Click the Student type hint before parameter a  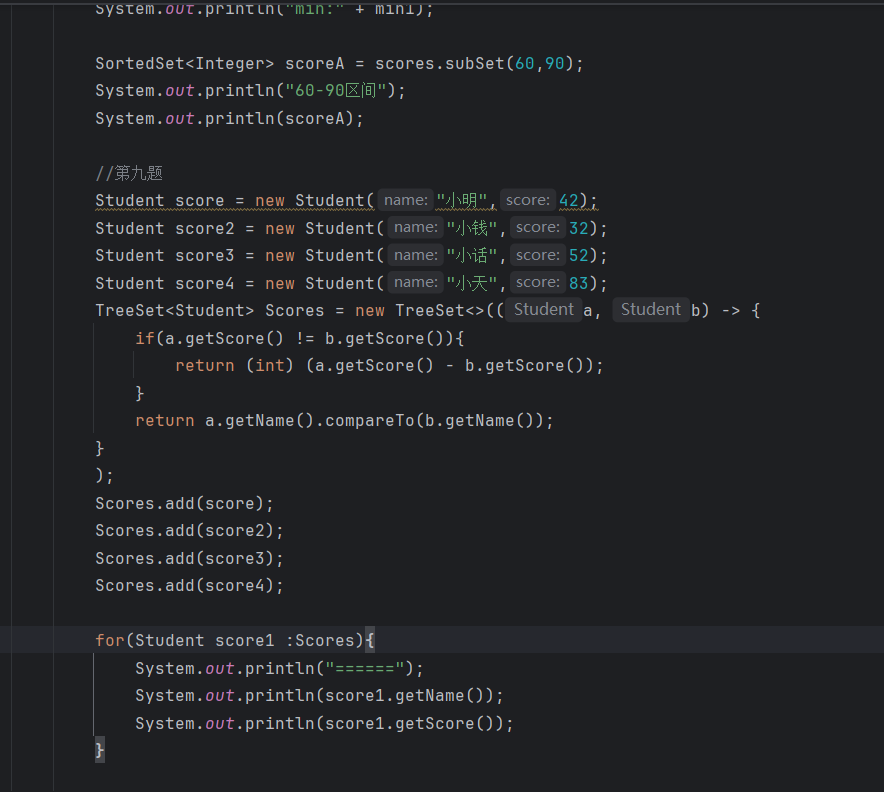click(x=543, y=310)
